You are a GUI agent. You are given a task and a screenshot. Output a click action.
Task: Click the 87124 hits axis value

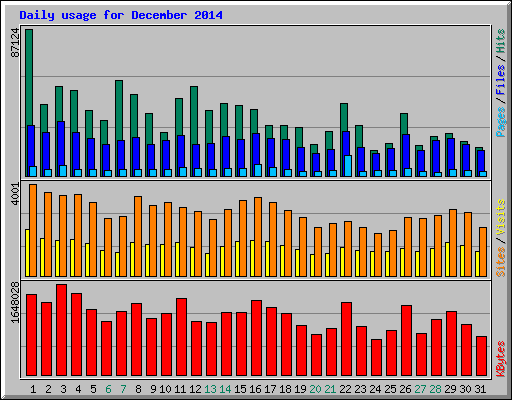(x=15, y=43)
